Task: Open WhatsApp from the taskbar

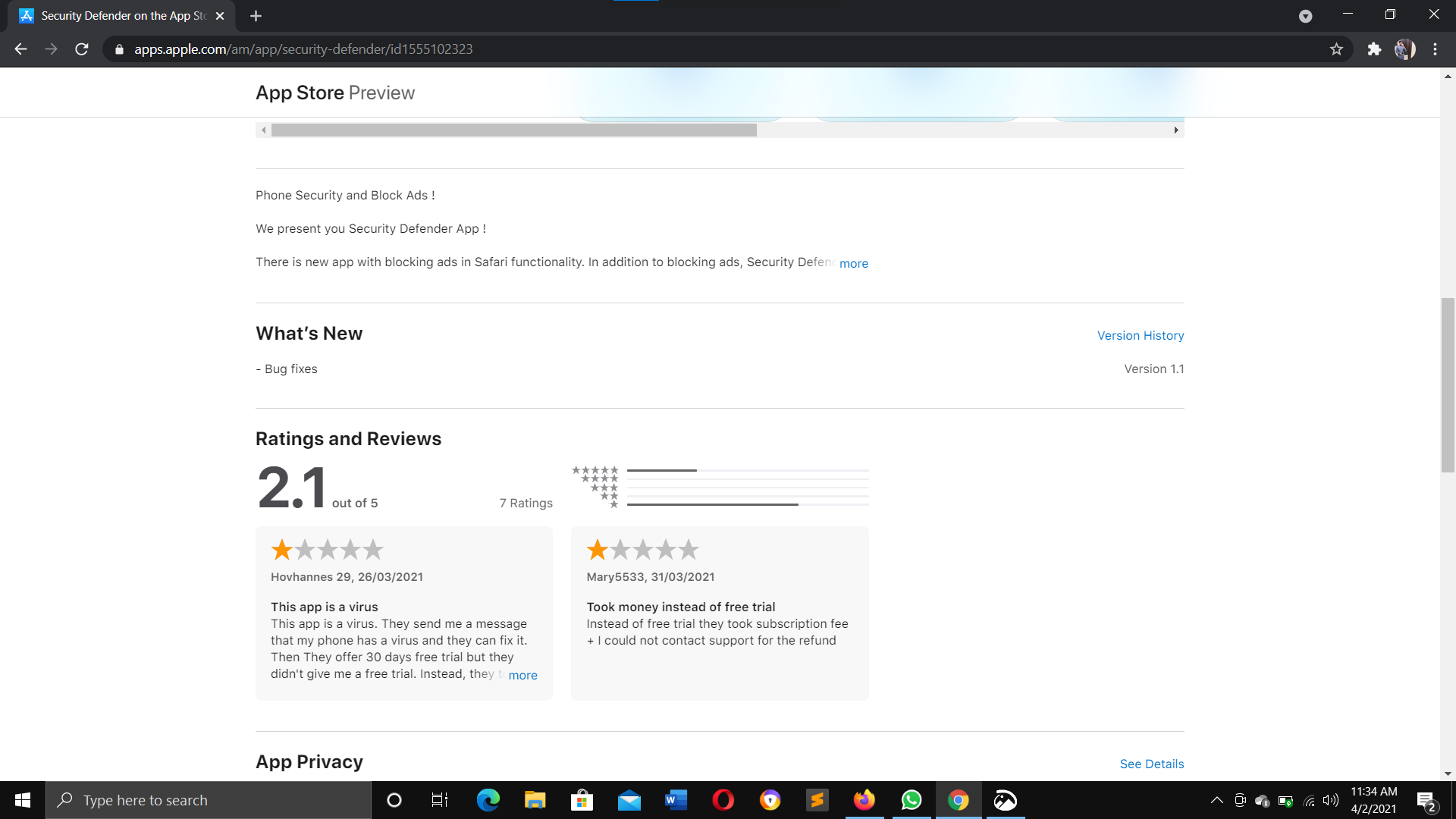Action: (911, 800)
